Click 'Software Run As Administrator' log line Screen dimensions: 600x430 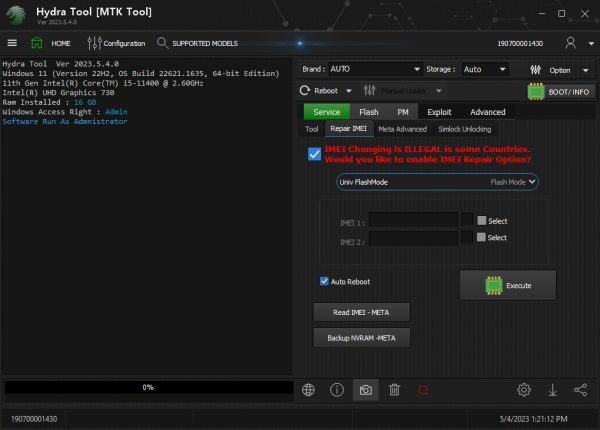click(65, 121)
